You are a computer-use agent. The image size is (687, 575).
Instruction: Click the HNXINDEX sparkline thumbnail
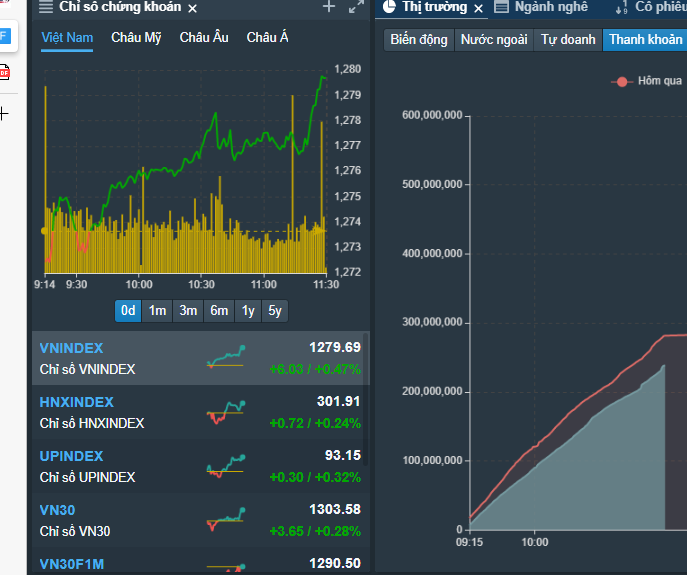[226, 412]
